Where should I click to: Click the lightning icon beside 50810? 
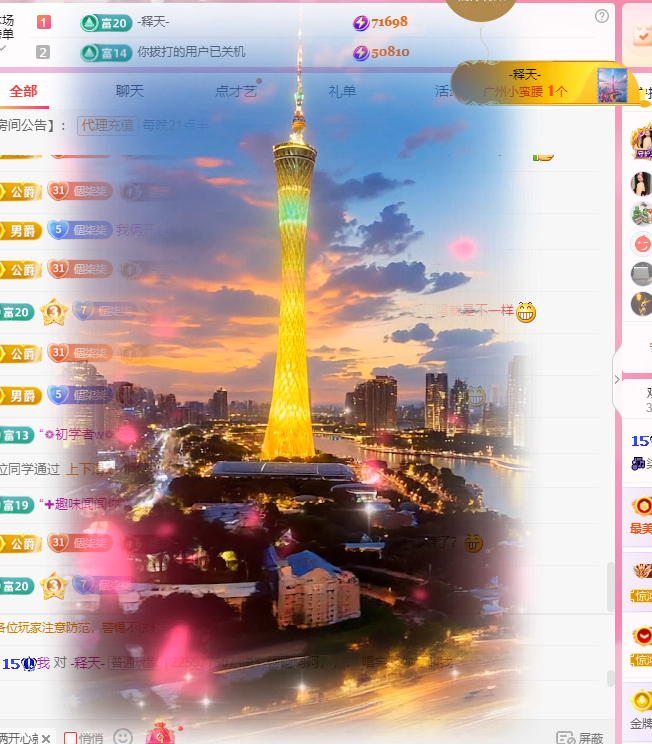point(361,52)
